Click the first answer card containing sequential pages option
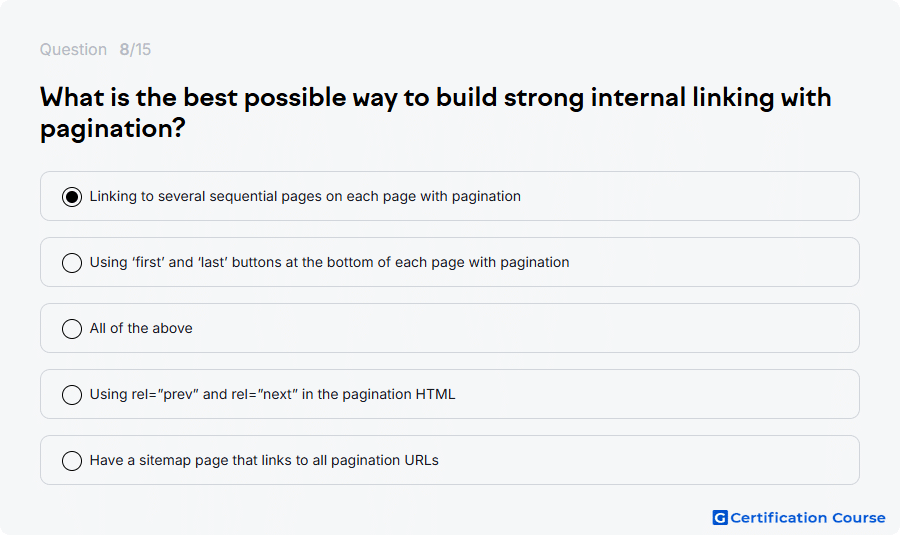The width and height of the screenshot is (900, 535). (450, 196)
